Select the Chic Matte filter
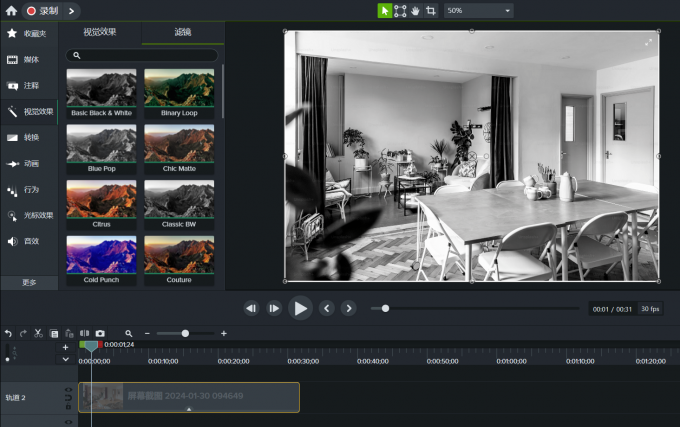 point(179,149)
